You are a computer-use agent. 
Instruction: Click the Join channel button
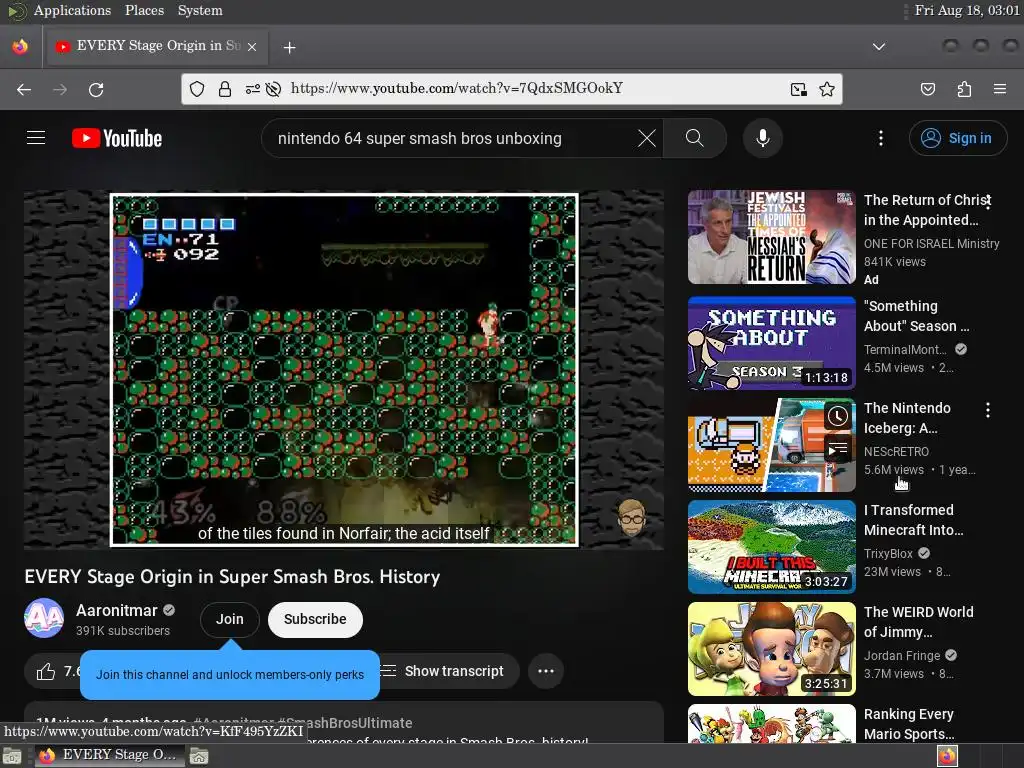coord(230,619)
